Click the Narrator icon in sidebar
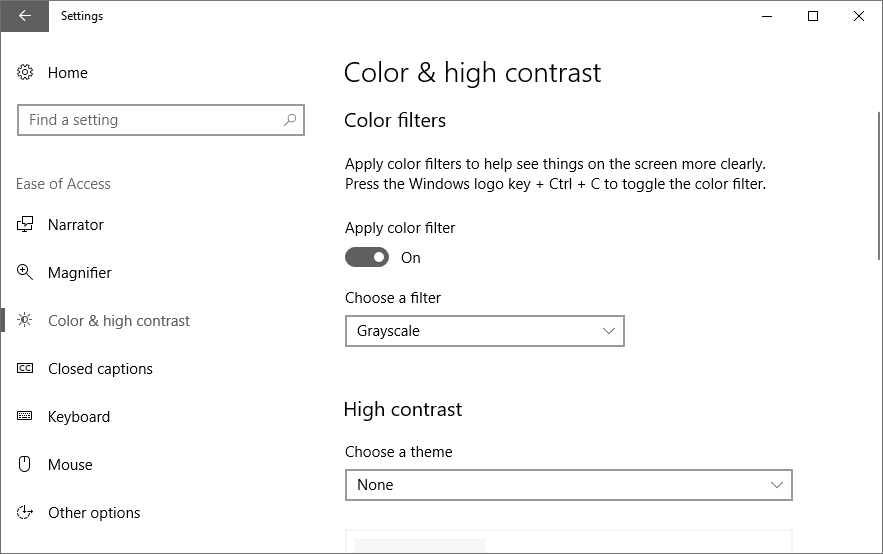 click(x=26, y=225)
